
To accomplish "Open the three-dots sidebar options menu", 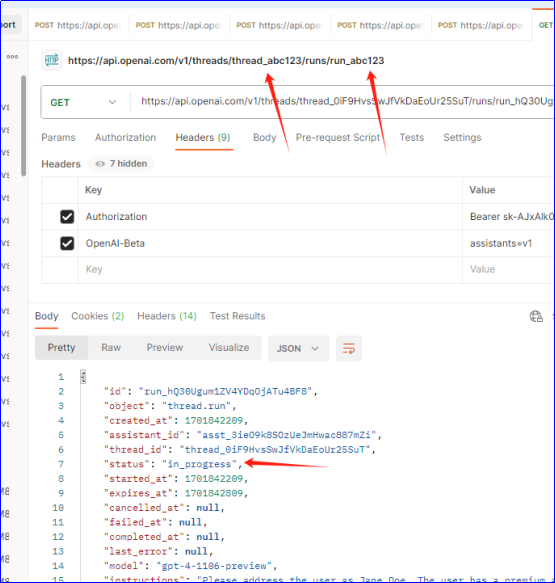I will [x=12, y=57].
